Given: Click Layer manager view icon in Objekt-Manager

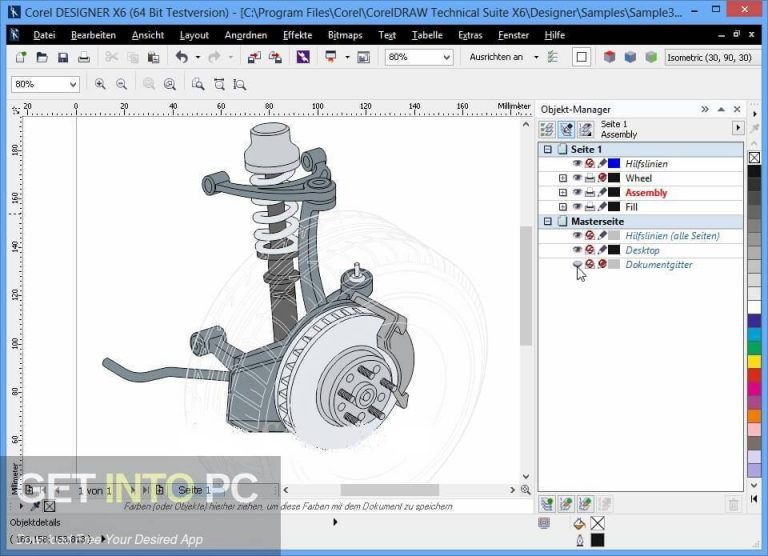Looking at the screenshot, I should pos(586,129).
